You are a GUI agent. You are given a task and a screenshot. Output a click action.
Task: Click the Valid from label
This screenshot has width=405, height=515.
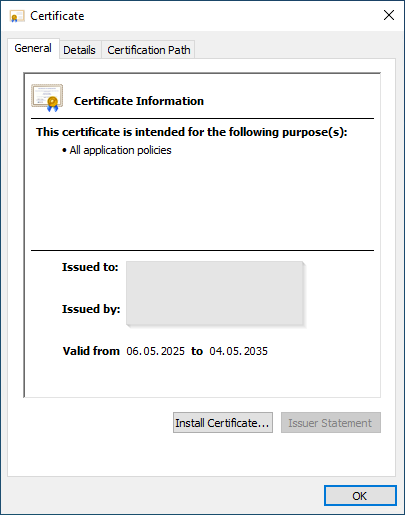click(x=91, y=351)
